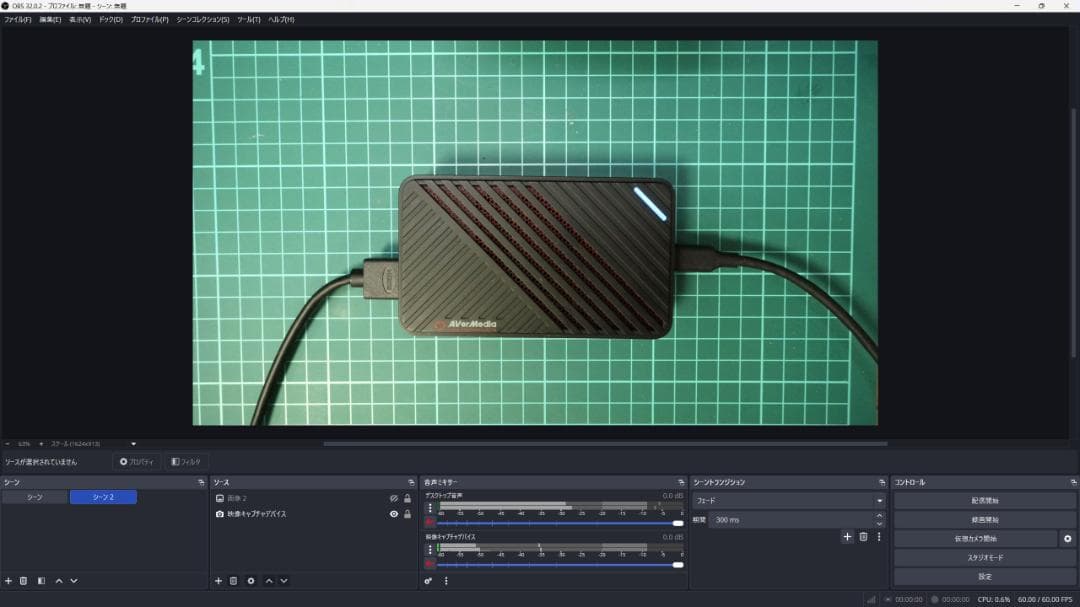Move the selected source up with the arrow icon
Image resolution: width=1080 pixels, height=607 pixels.
pyautogui.click(x=268, y=580)
